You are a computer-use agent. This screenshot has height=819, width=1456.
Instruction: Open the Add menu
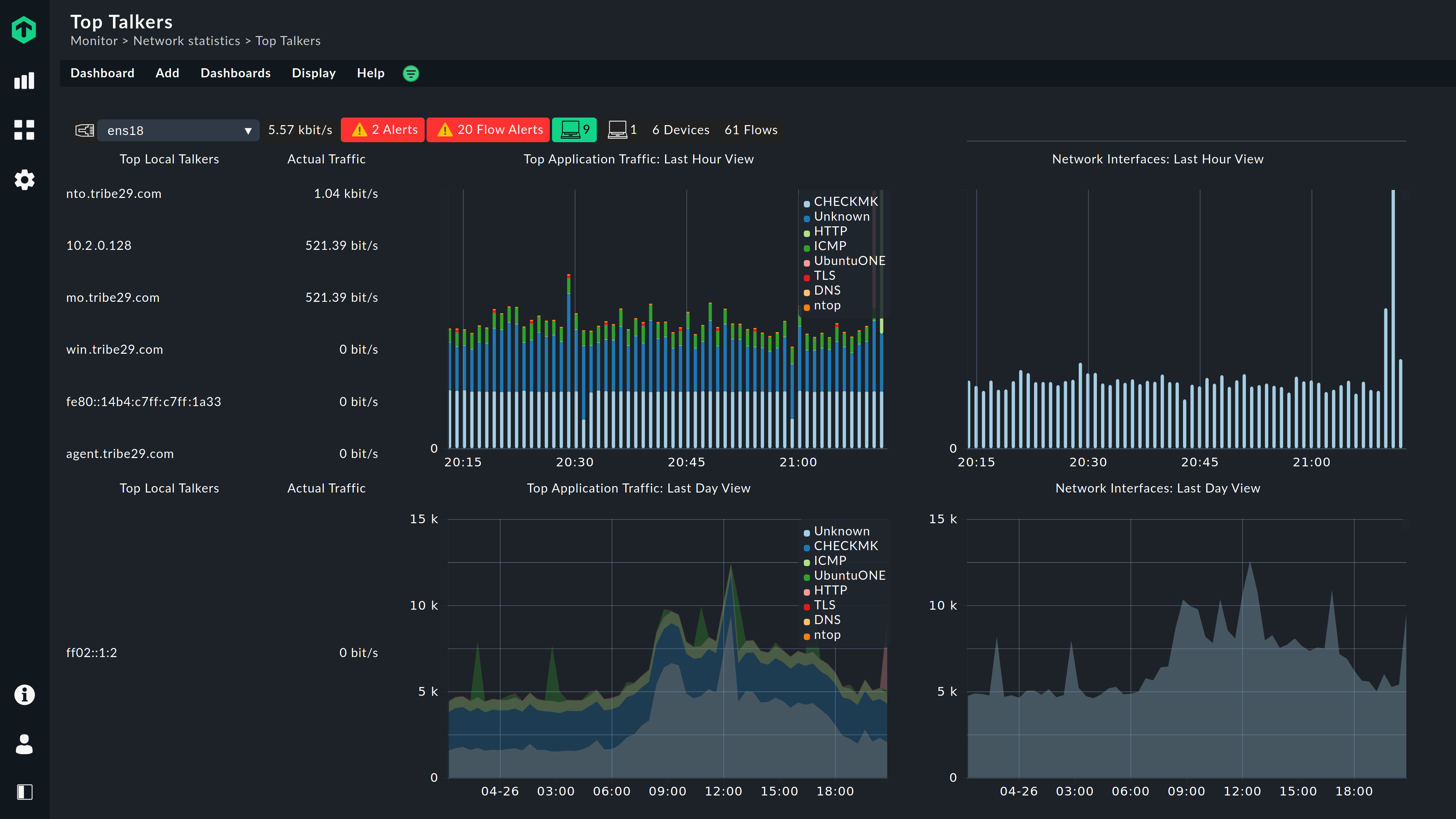click(x=167, y=74)
